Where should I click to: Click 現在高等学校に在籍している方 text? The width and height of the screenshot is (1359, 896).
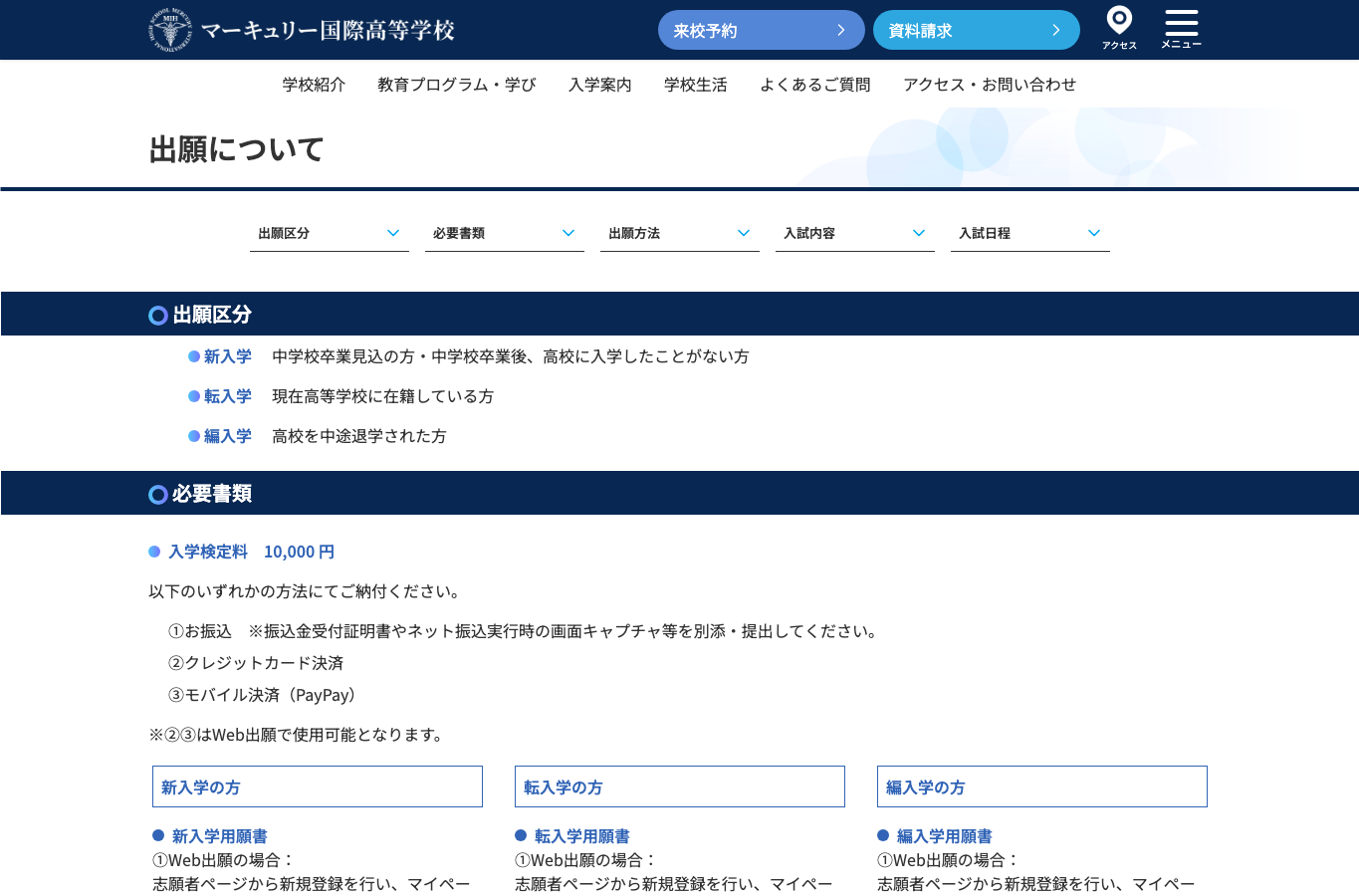point(383,396)
